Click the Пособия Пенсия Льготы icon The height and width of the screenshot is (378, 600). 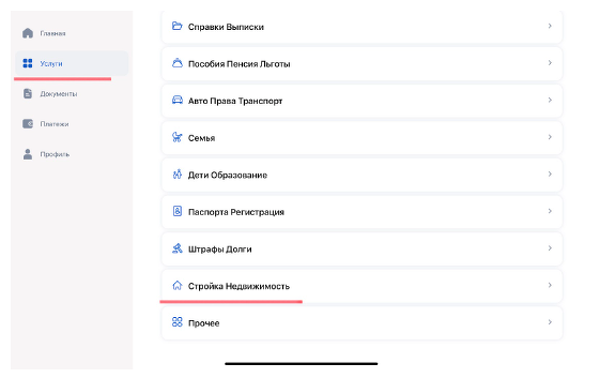tap(177, 63)
